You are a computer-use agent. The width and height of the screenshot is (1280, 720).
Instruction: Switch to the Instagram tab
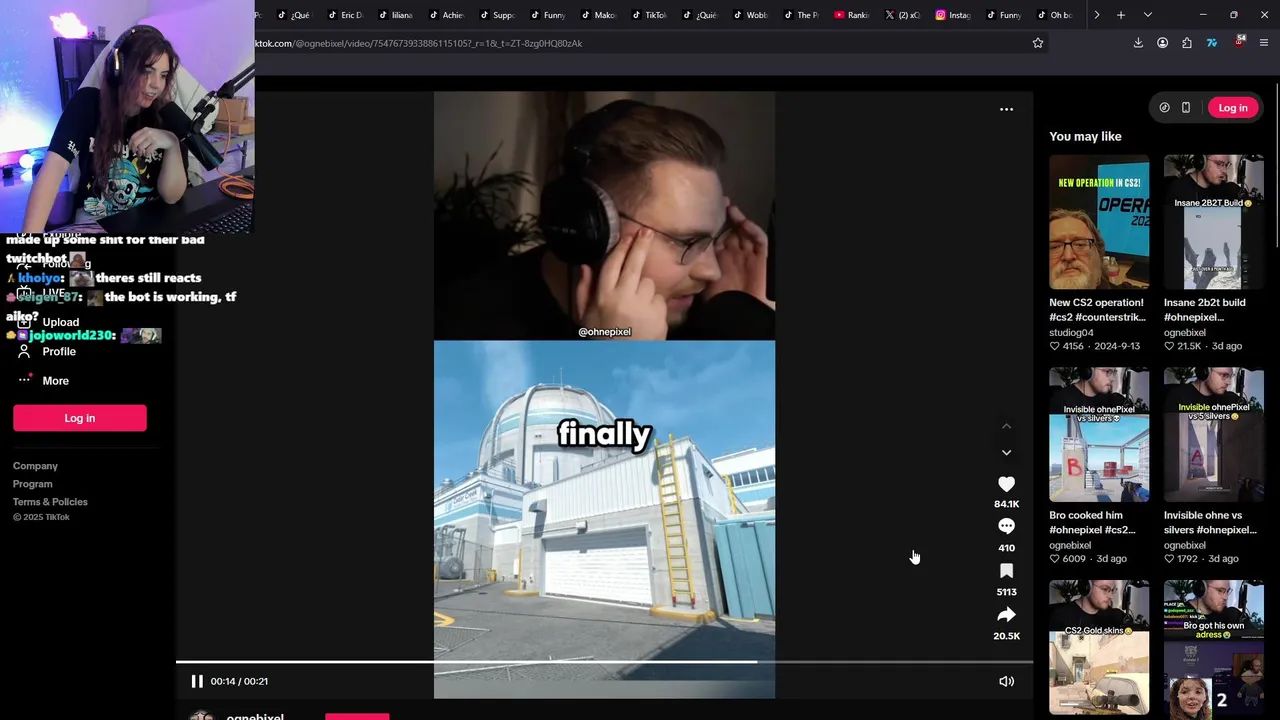pyautogui.click(x=954, y=15)
